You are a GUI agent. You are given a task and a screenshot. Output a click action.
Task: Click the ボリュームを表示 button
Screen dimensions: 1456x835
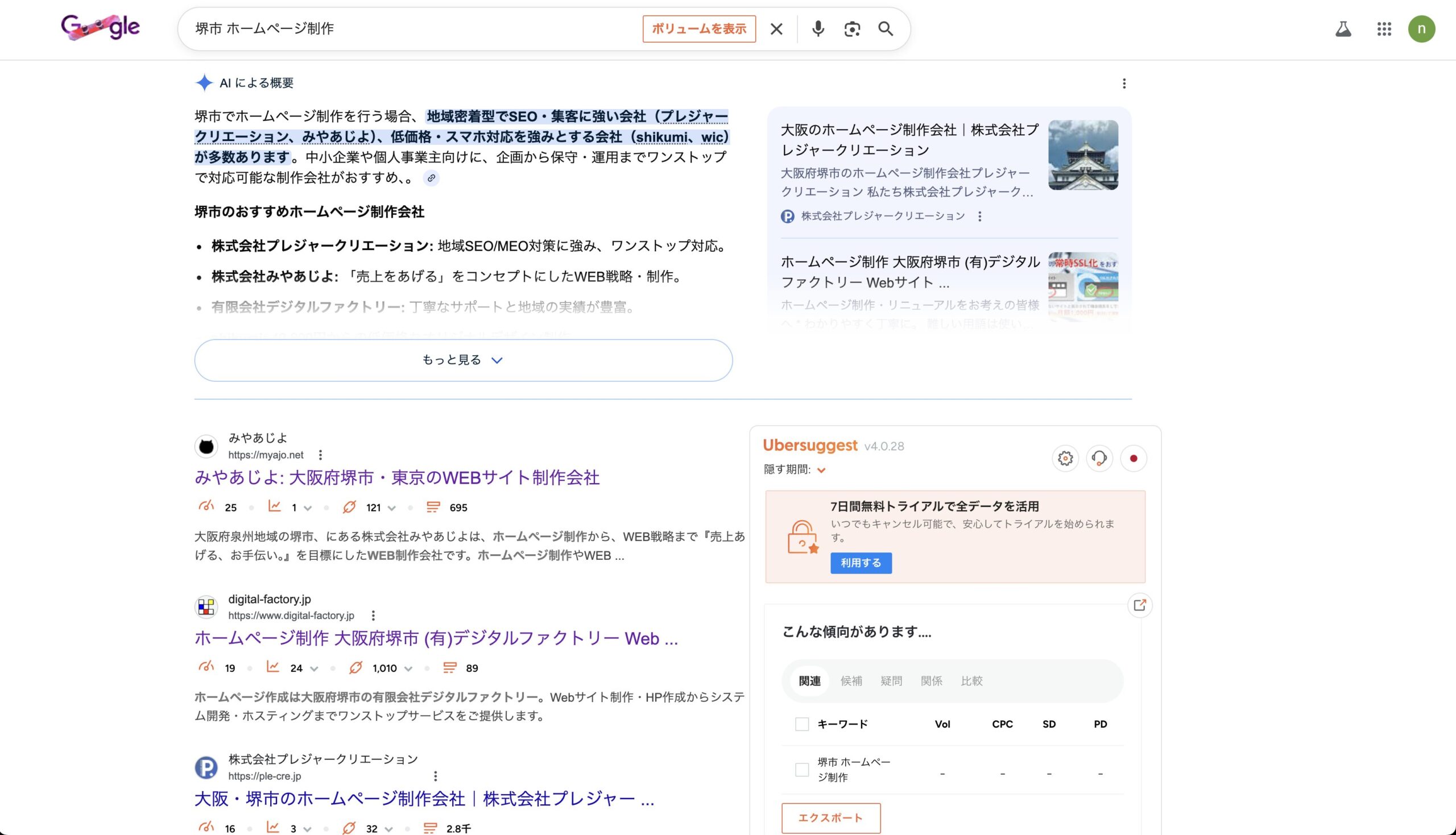click(x=699, y=28)
